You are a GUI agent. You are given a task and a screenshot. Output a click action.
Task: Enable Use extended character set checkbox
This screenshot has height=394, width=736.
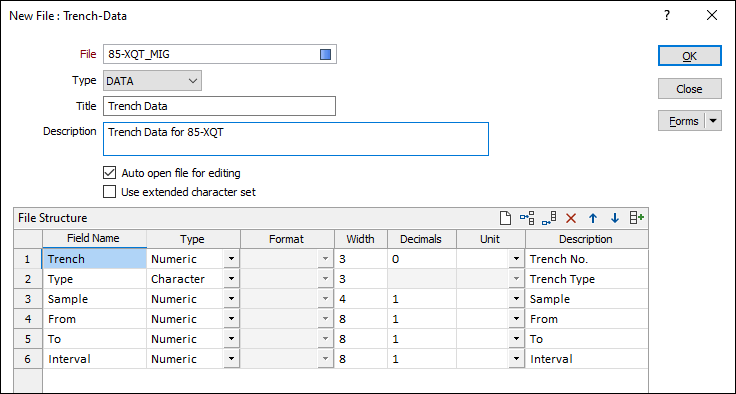pos(109,192)
